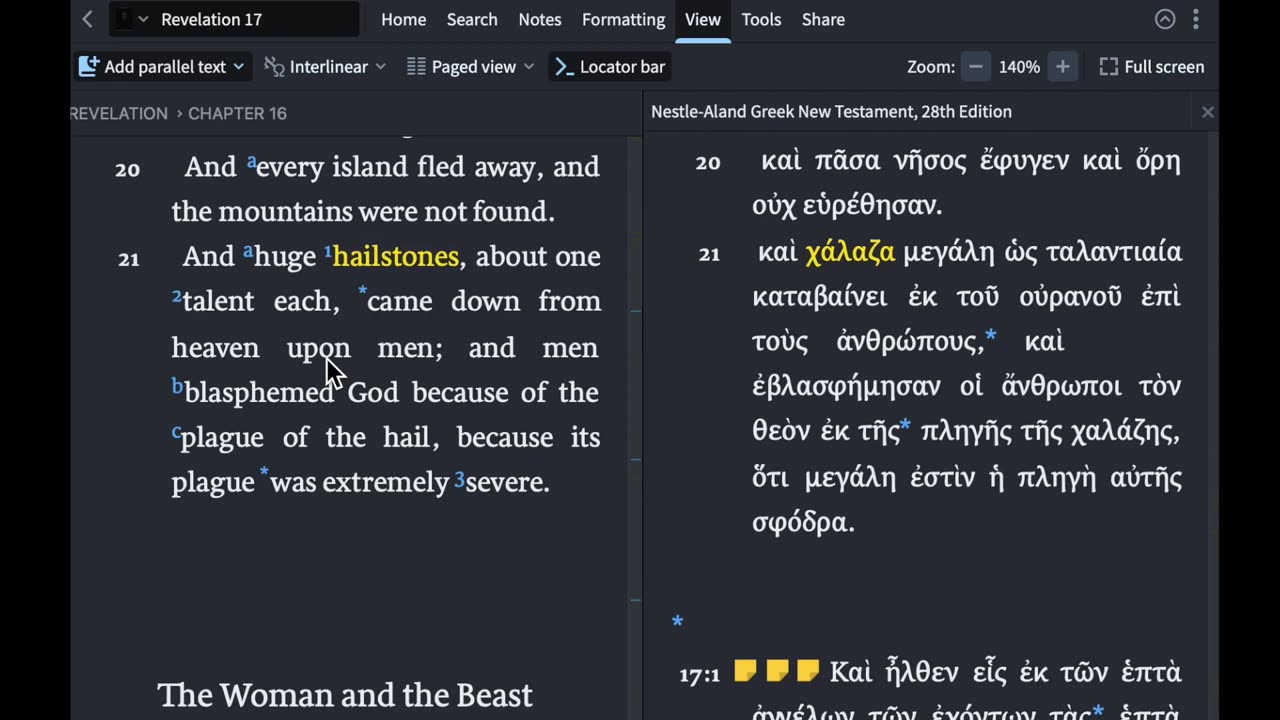This screenshot has width=1280, height=720.
Task: Open the first yellow note icon at 17:1
Action: coord(745,671)
